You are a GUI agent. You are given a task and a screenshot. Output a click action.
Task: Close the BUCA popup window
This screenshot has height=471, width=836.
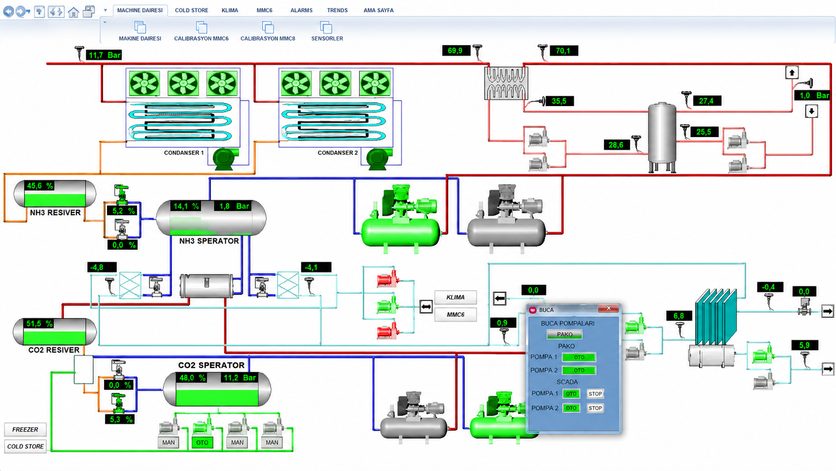pos(607,309)
